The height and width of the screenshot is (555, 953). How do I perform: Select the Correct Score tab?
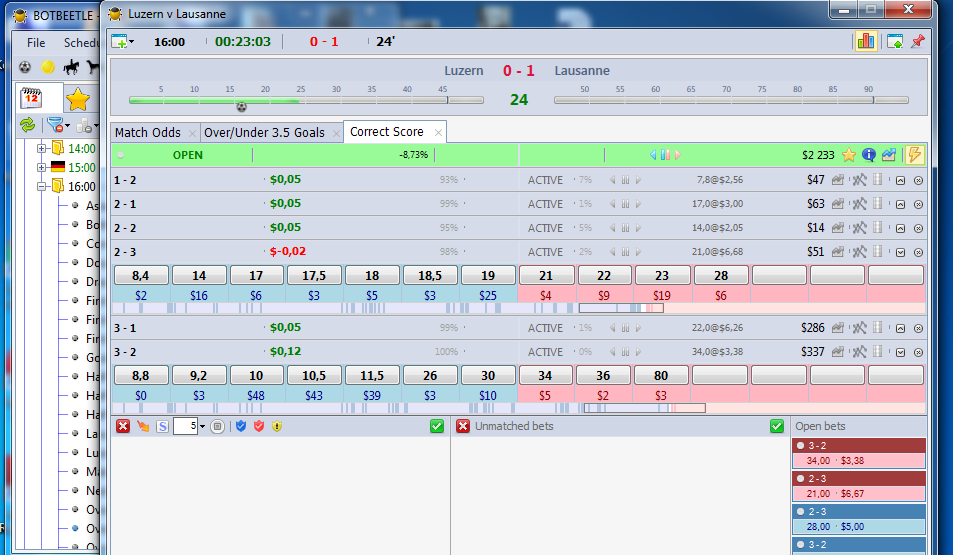click(387, 131)
